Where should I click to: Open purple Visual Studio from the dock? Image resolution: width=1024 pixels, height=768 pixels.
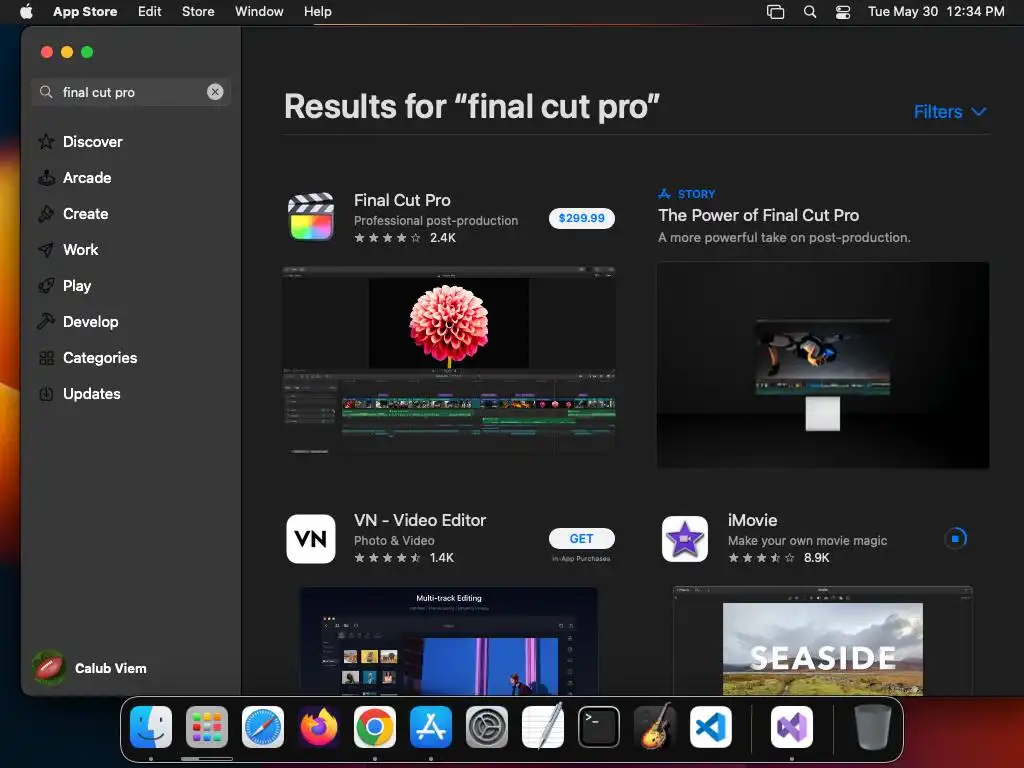point(792,727)
